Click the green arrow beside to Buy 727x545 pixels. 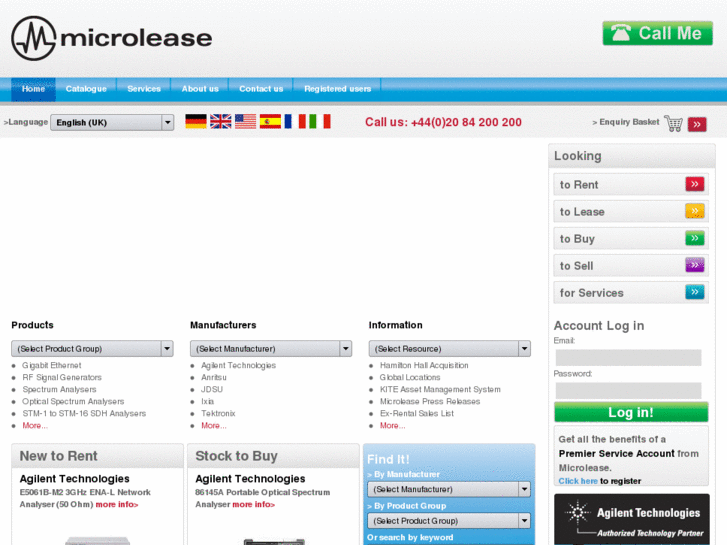pos(695,238)
